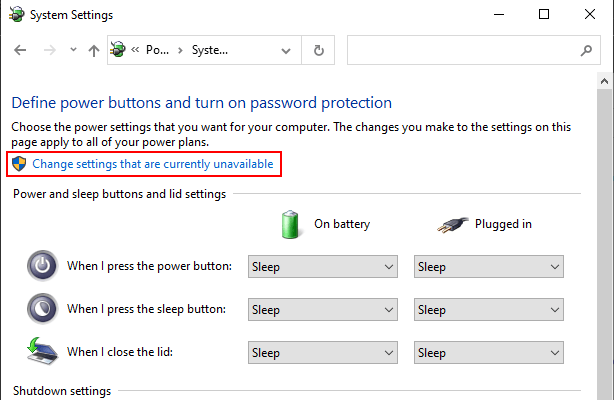The height and width of the screenshot is (400, 614).
Task: Click the "Plugged in" column label
Action: click(503, 224)
